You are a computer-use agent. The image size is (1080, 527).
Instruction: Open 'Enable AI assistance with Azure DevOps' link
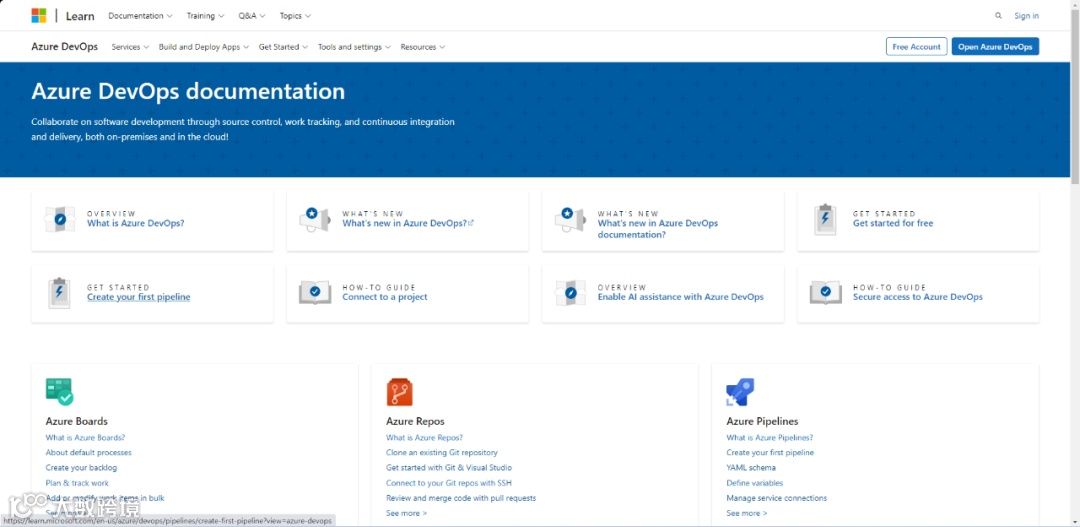pos(681,297)
